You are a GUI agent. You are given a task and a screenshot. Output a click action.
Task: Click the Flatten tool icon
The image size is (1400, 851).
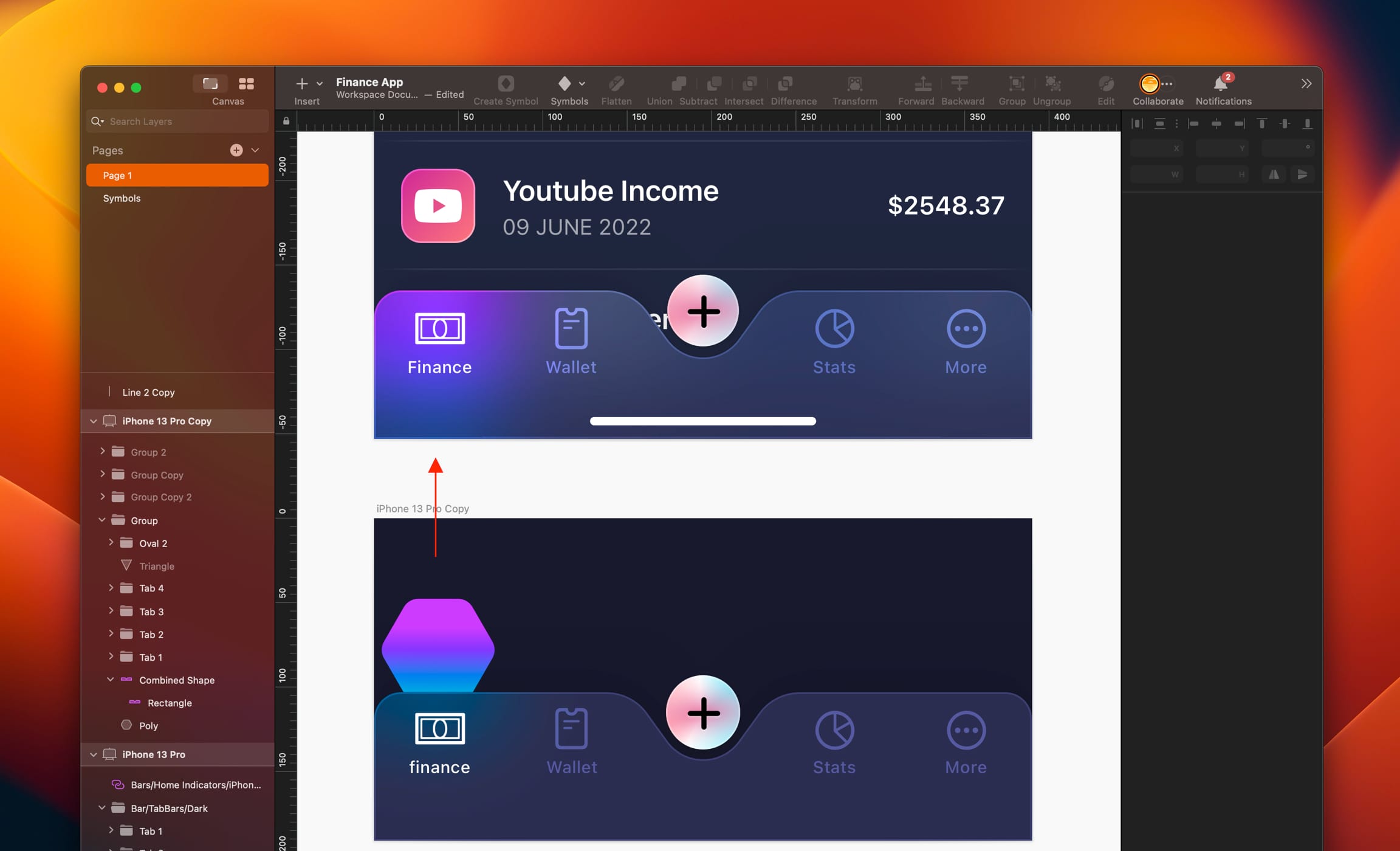point(616,83)
